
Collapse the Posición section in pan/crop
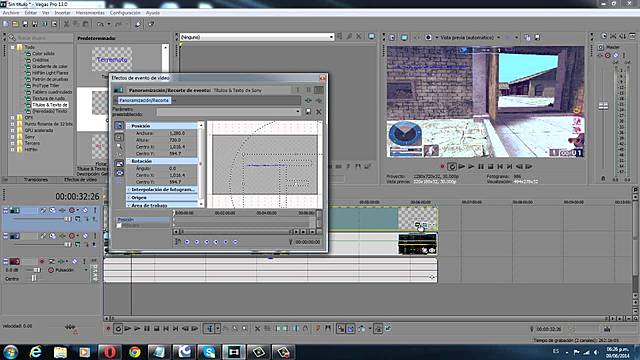coord(128,126)
